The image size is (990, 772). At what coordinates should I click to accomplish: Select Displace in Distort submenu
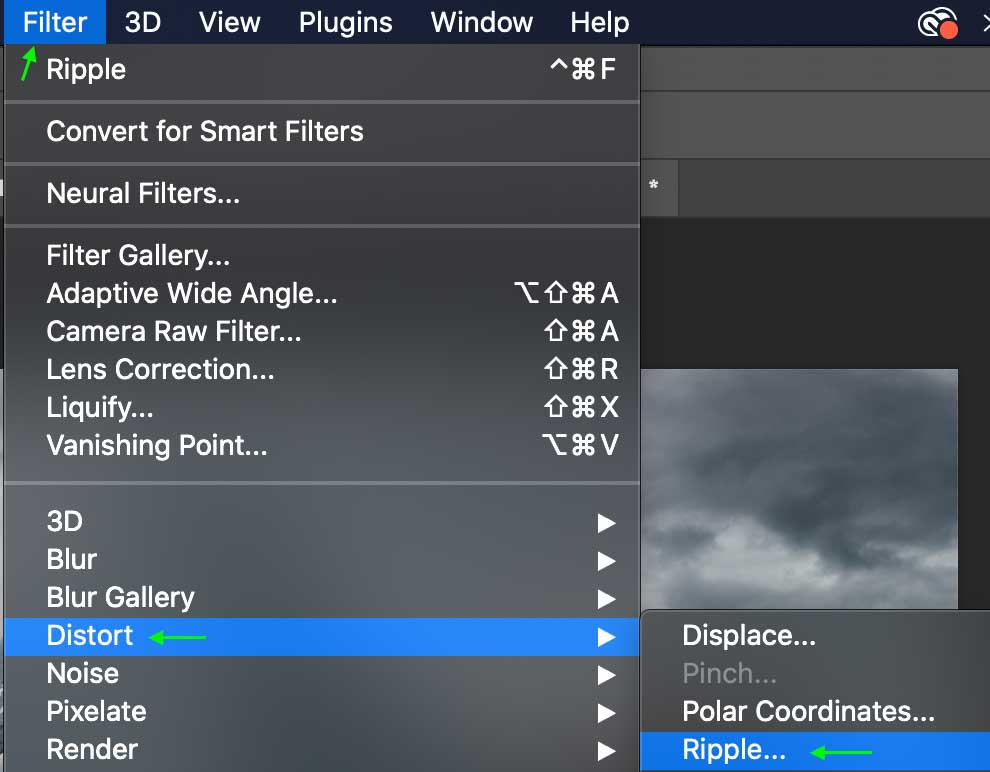pos(815,636)
